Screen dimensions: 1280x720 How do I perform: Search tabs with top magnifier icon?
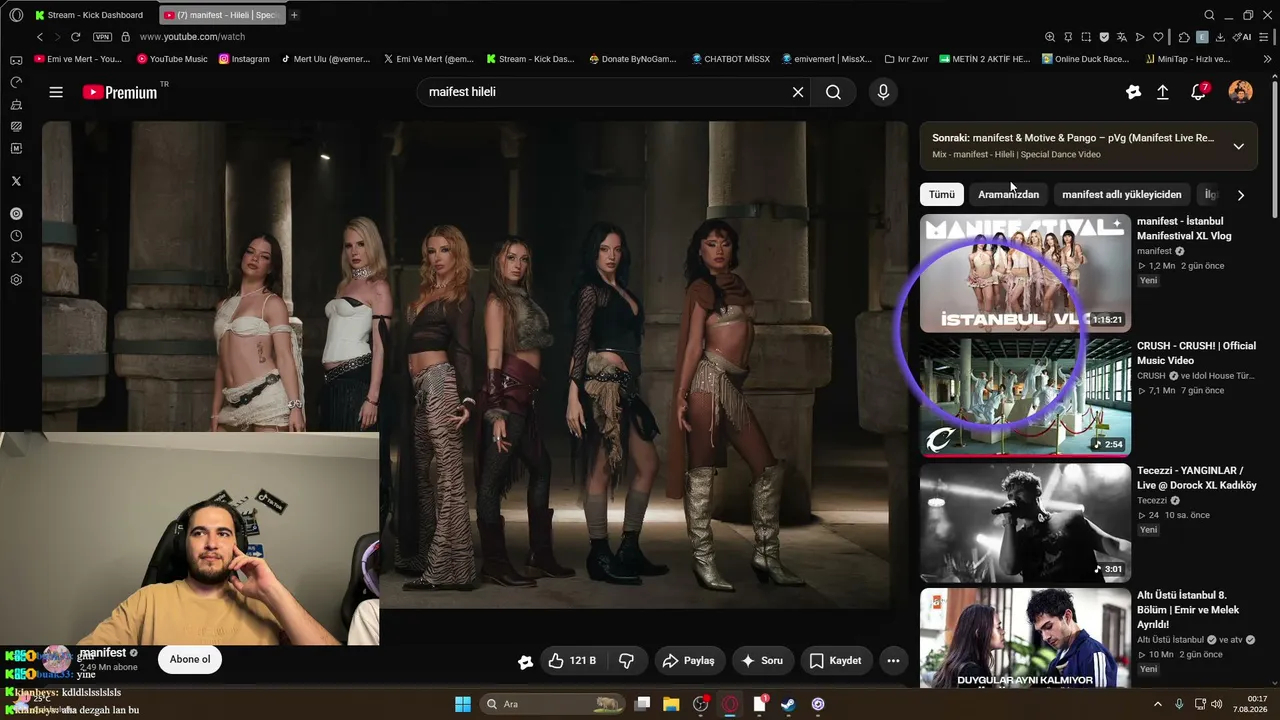pyautogui.click(x=1209, y=15)
